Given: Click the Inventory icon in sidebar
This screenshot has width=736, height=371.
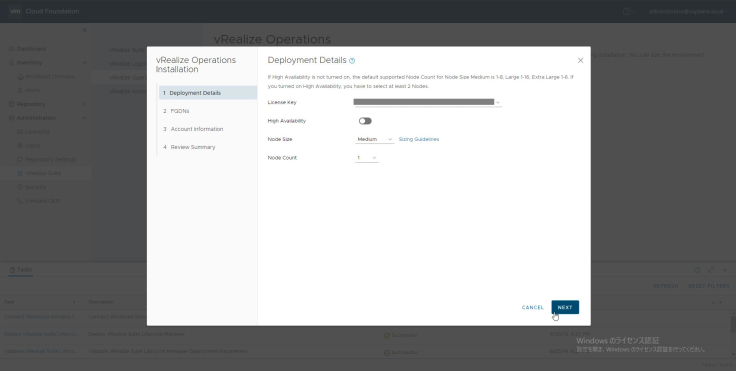Looking at the screenshot, I should [x=11, y=62].
